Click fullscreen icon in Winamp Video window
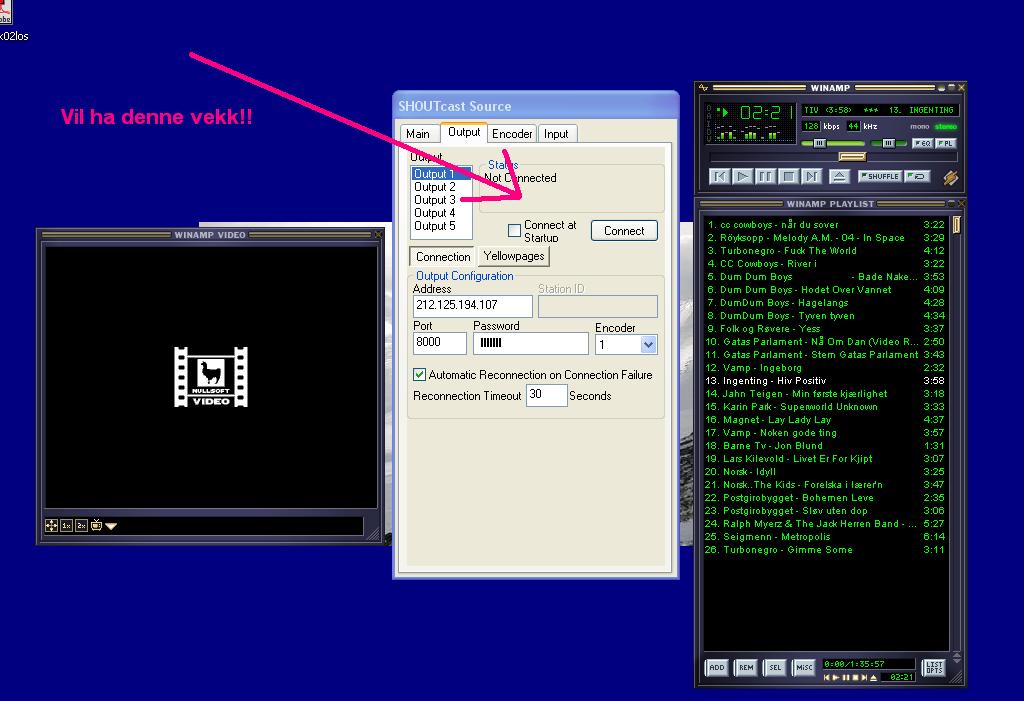1024x701 pixels. point(52,525)
